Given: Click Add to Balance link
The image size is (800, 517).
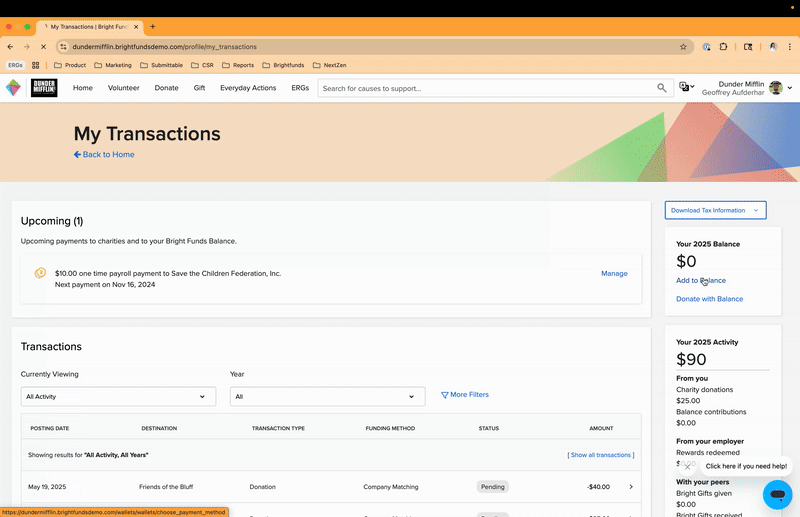Looking at the screenshot, I should coord(701,280).
